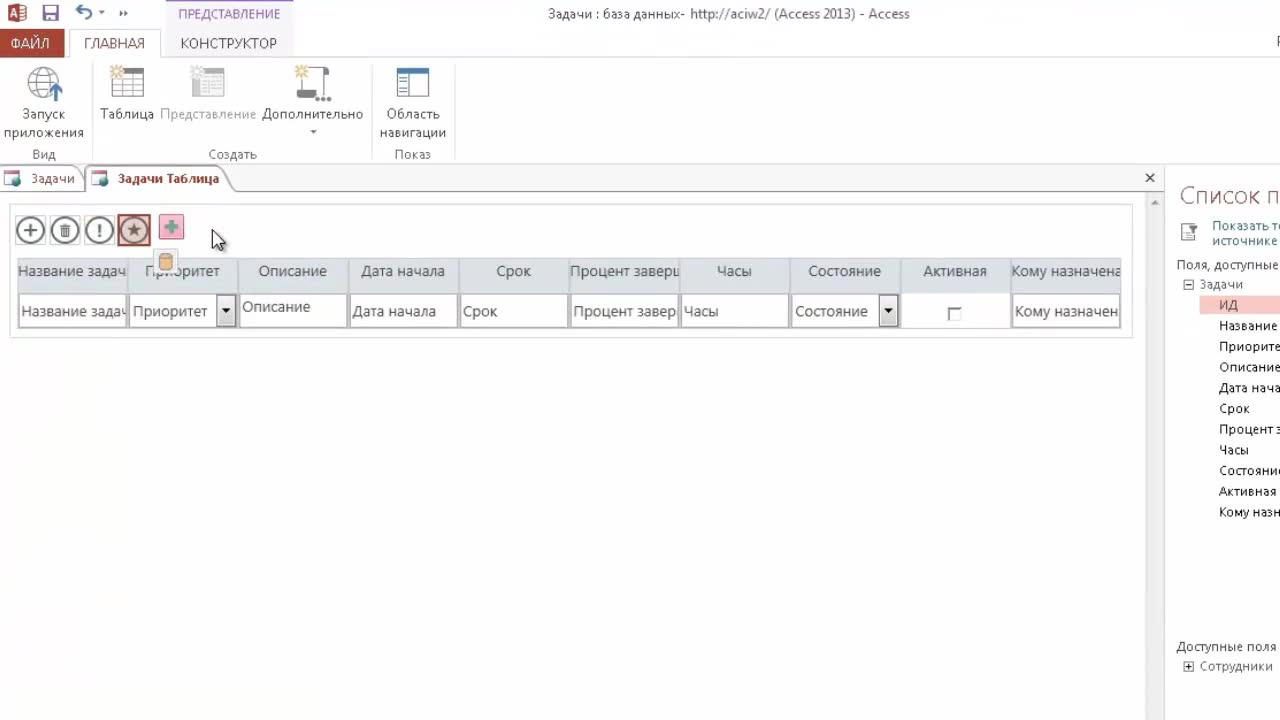Image resolution: width=1280 pixels, height=720 pixels.
Task: Open the data popup icon below action bar
Action: [x=166, y=262]
